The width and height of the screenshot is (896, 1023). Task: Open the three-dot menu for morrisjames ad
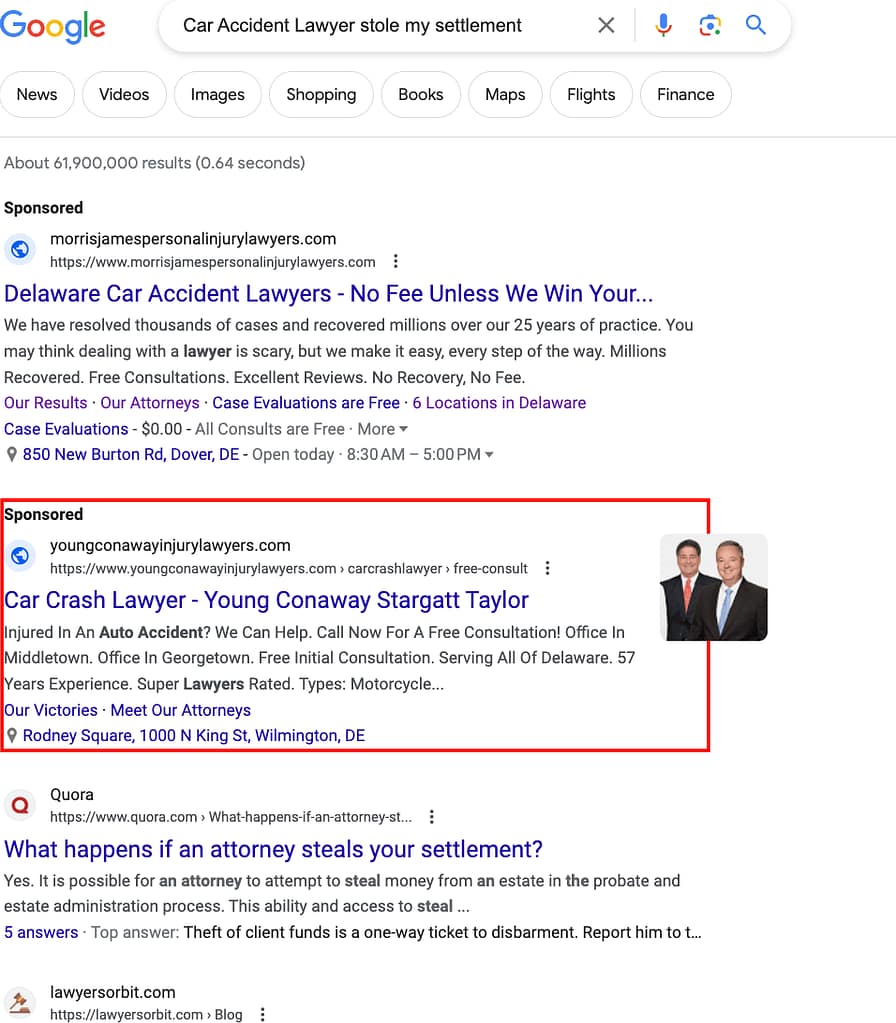point(395,262)
